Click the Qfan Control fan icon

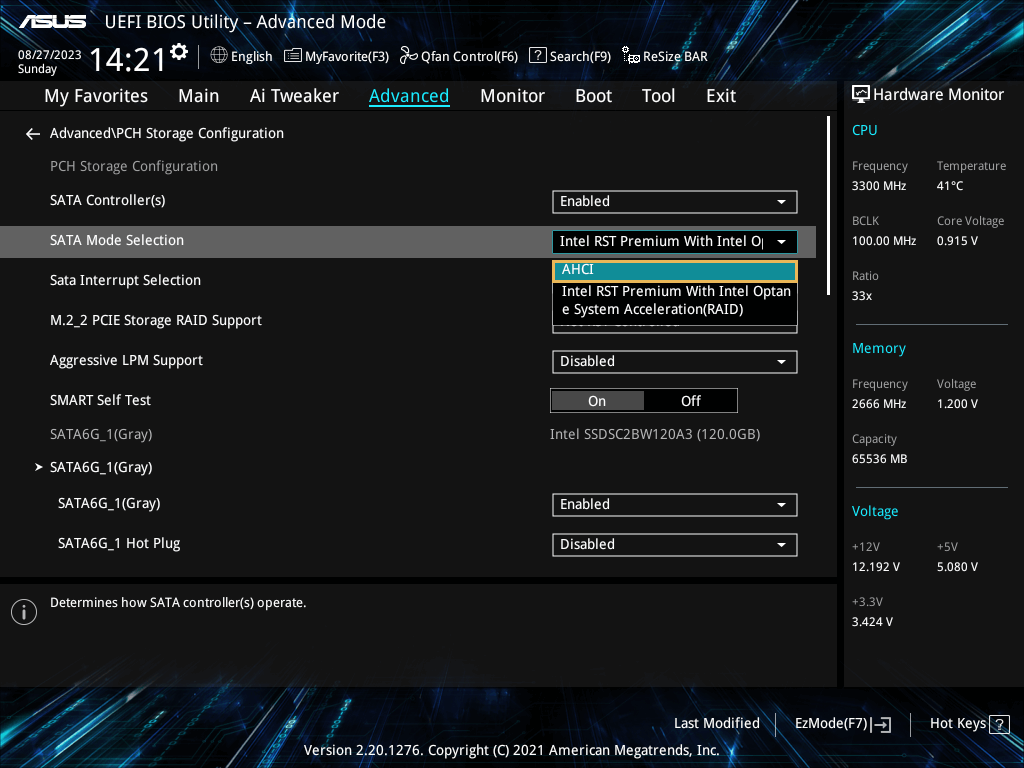[409, 56]
